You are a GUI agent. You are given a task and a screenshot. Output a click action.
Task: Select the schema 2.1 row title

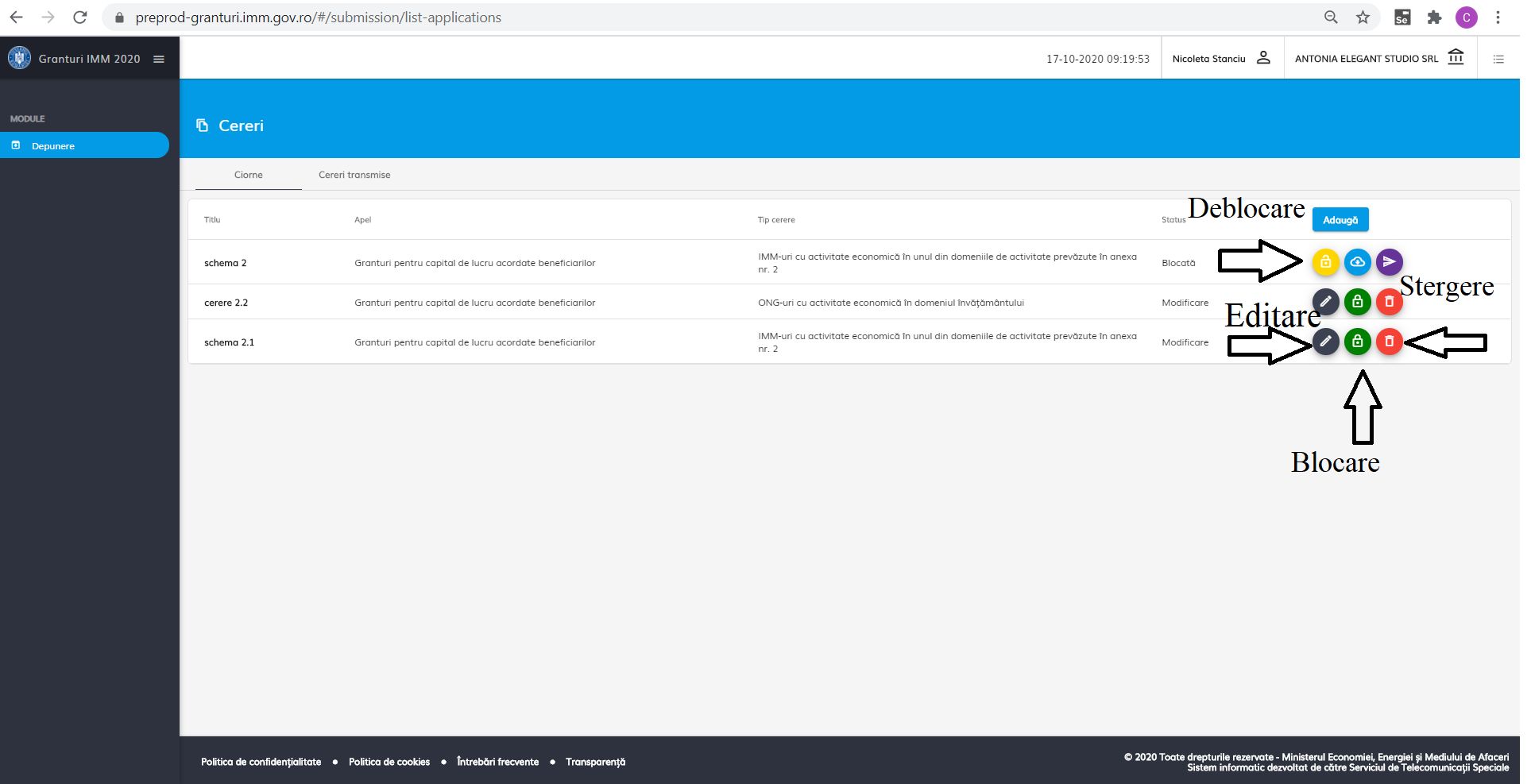coord(229,342)
